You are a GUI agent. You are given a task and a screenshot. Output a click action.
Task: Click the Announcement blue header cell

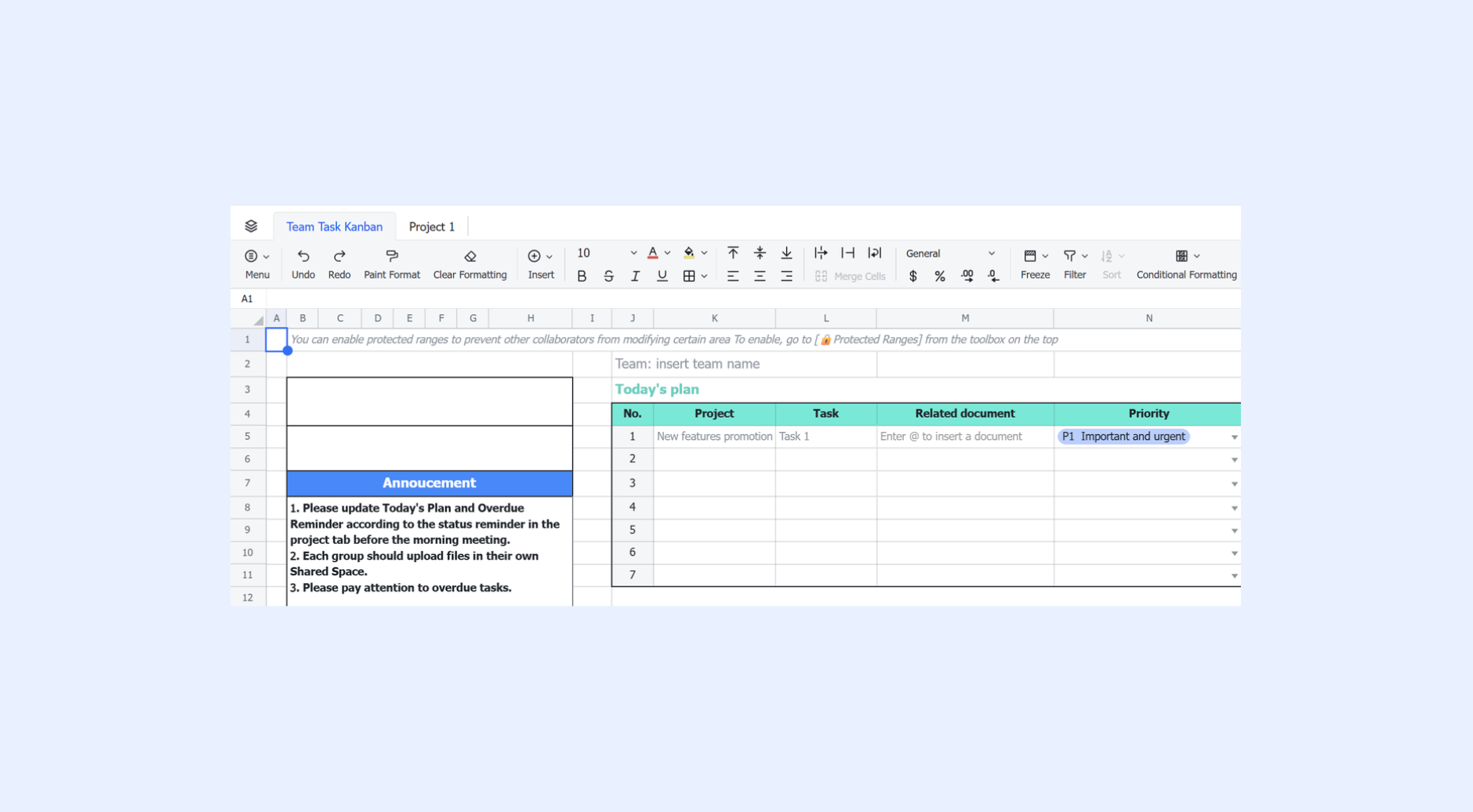point(430,483)
